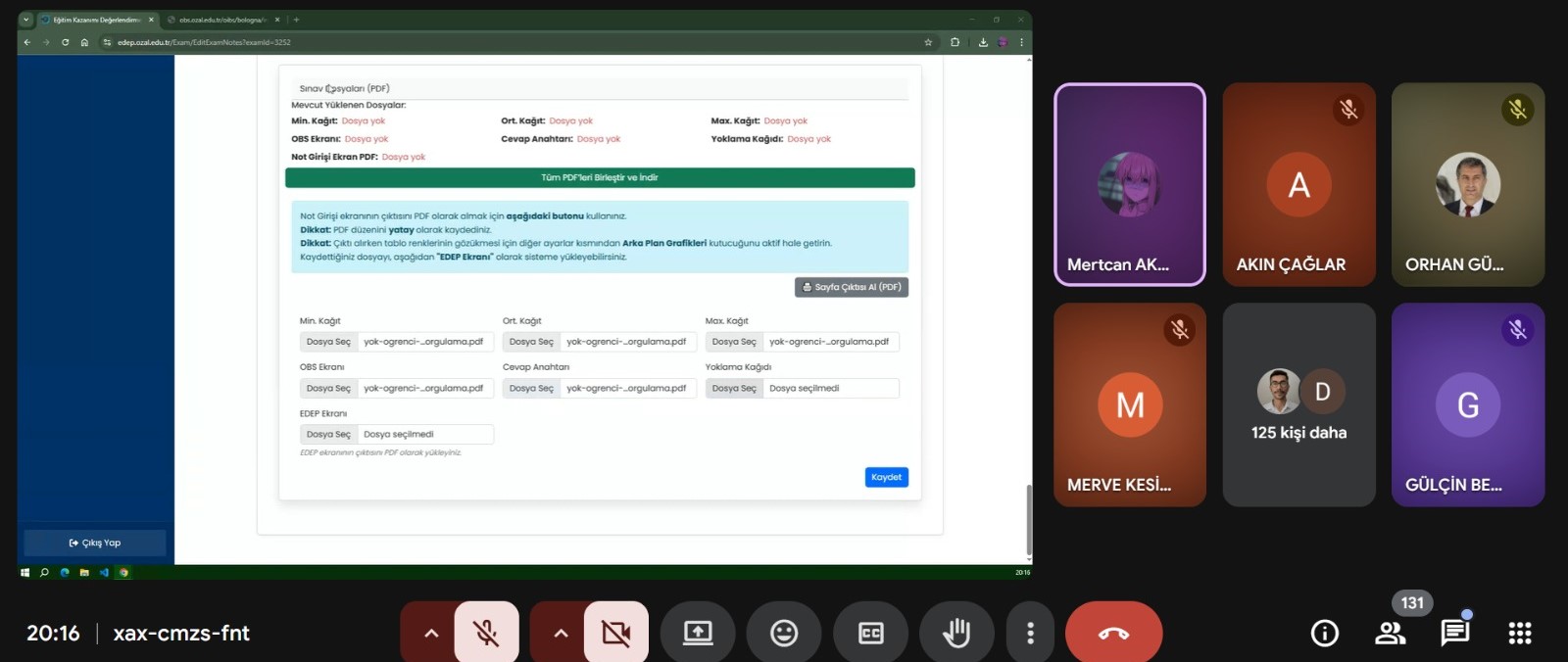Viewport: 1568px width, 662px height.
Task: Show the participants list of 131 people
Action: [1390, 634]
